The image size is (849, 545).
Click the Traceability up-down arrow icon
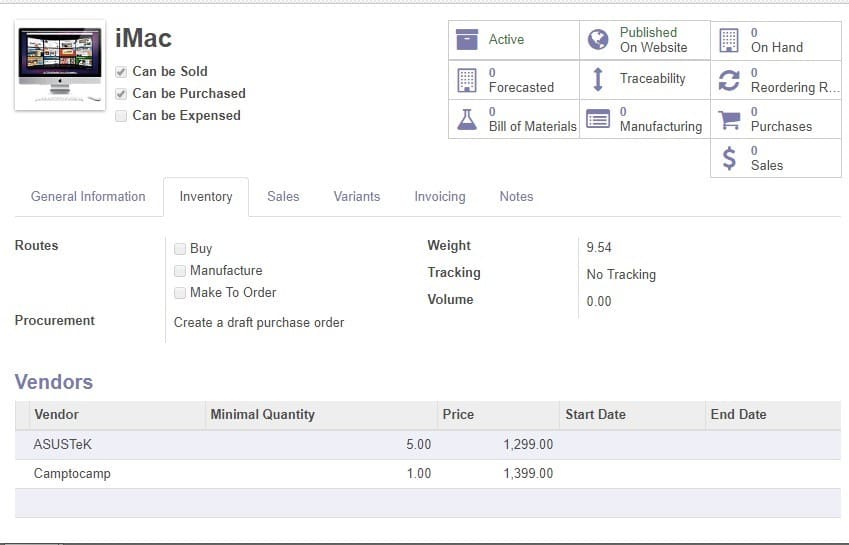tap(598, 79)
